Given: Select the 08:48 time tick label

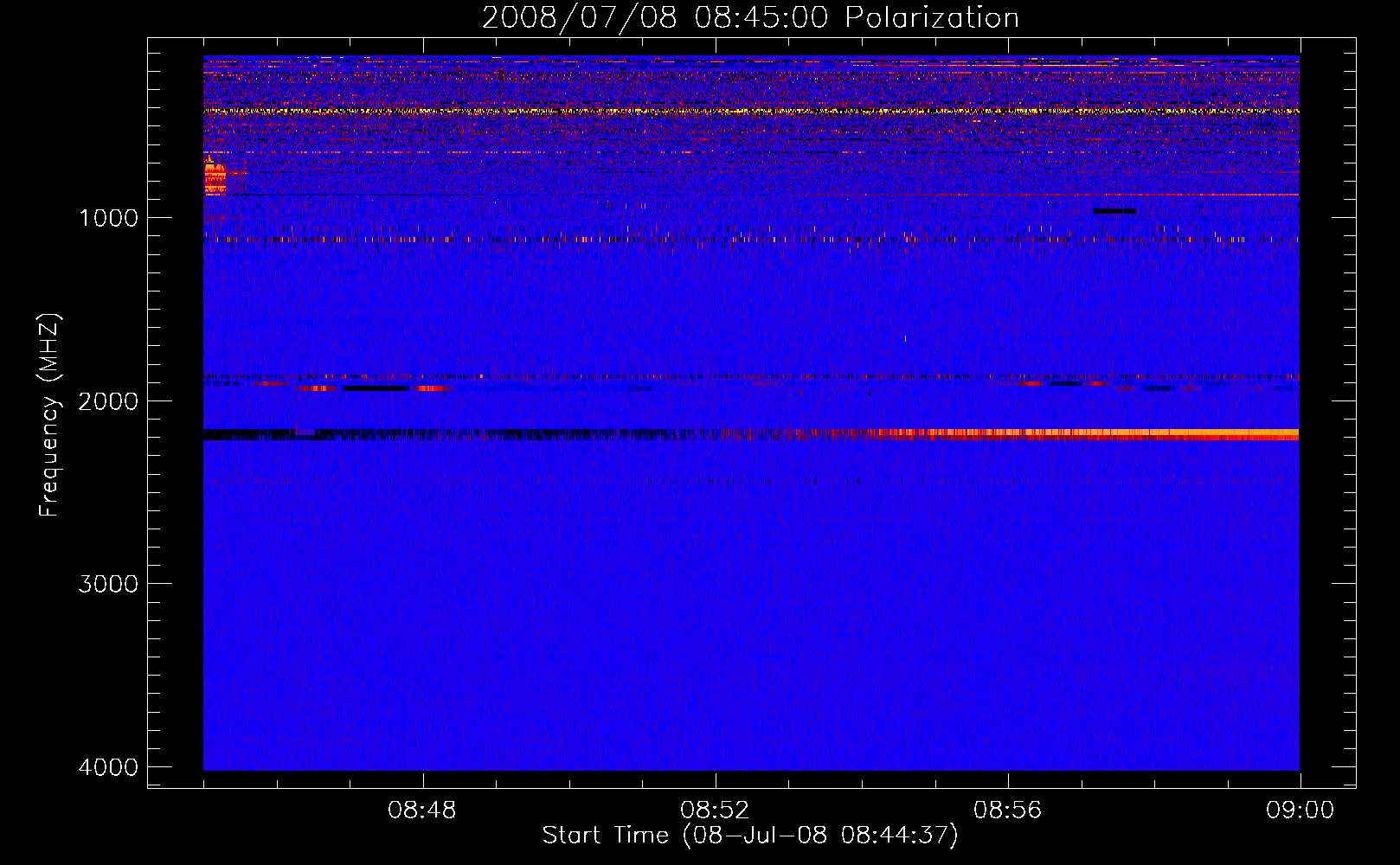Looking at the screenshot, I should tap(422, 811).
